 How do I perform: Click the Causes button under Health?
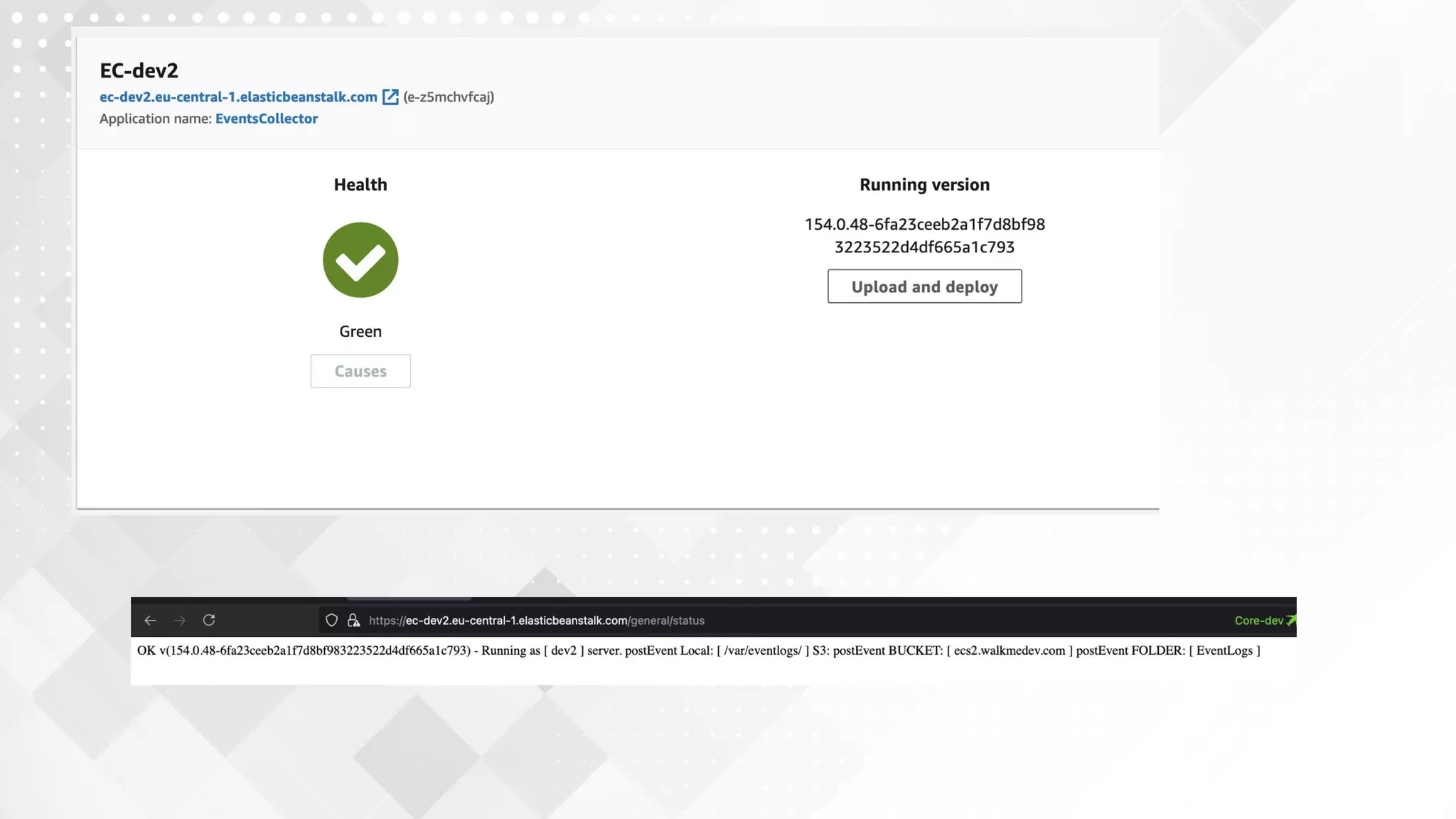pyautogui.click(x=360, y=371)
